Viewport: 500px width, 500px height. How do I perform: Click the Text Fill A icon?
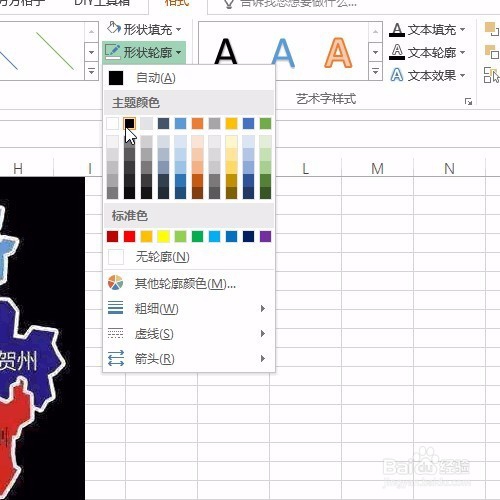[397, 30]
